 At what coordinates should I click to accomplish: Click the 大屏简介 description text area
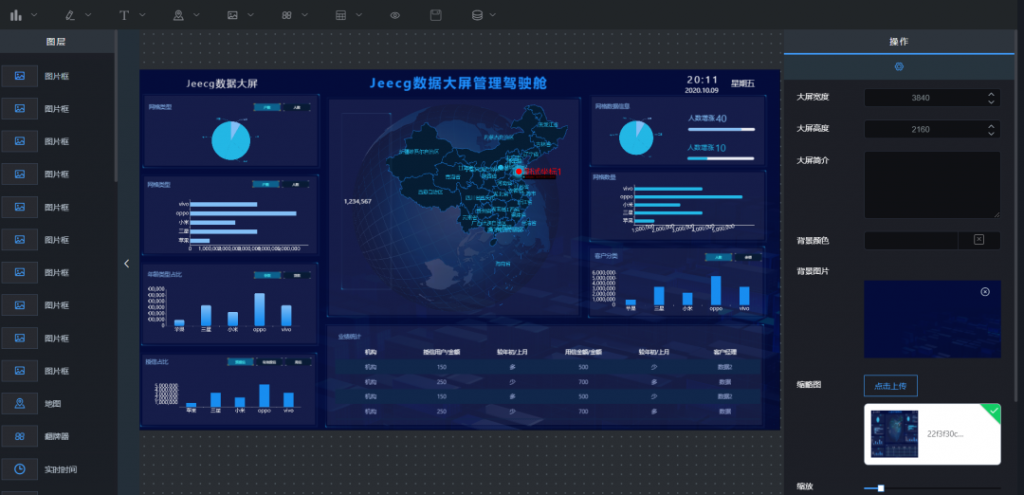932,185
